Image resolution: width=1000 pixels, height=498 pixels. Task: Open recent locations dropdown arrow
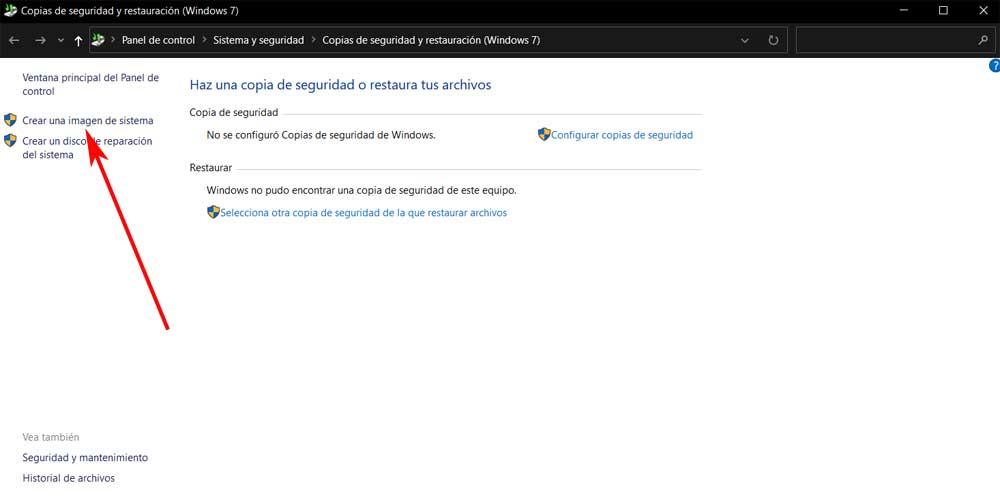click(x=61, y=40)
